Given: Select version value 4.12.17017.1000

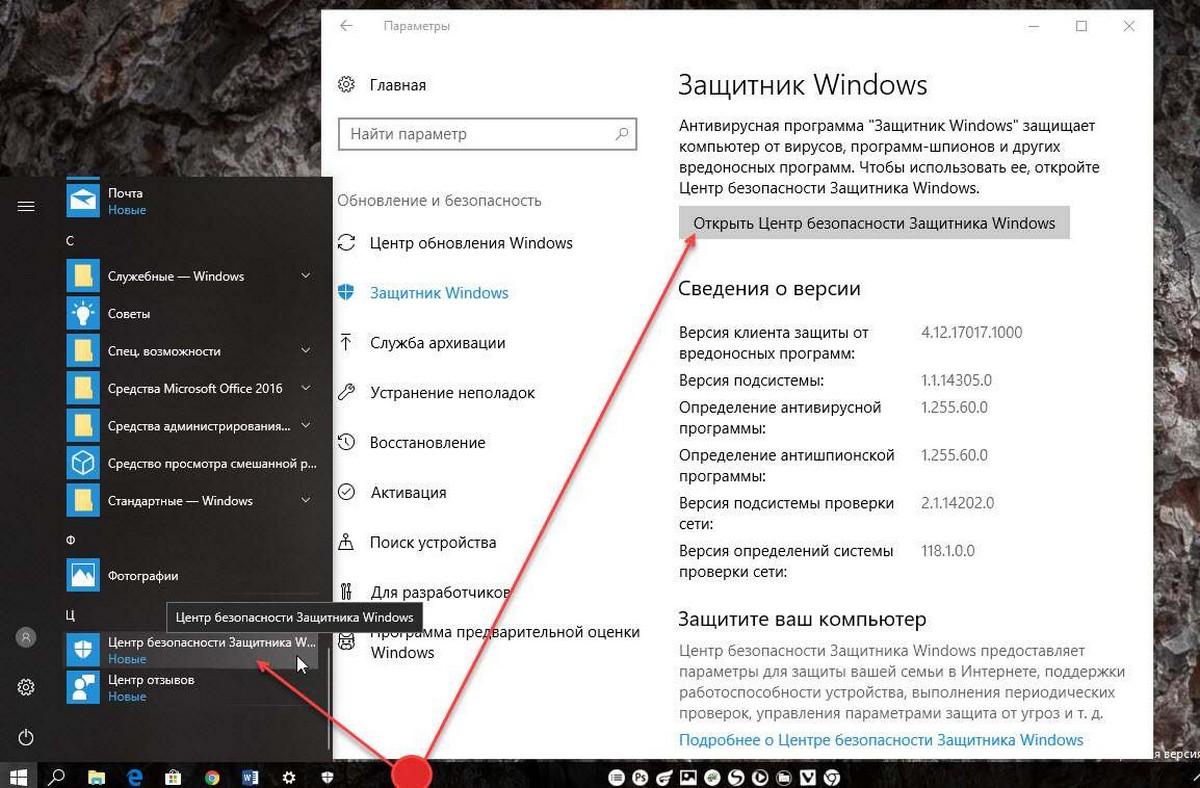Looking at the screenshot, I should point(971,333).
